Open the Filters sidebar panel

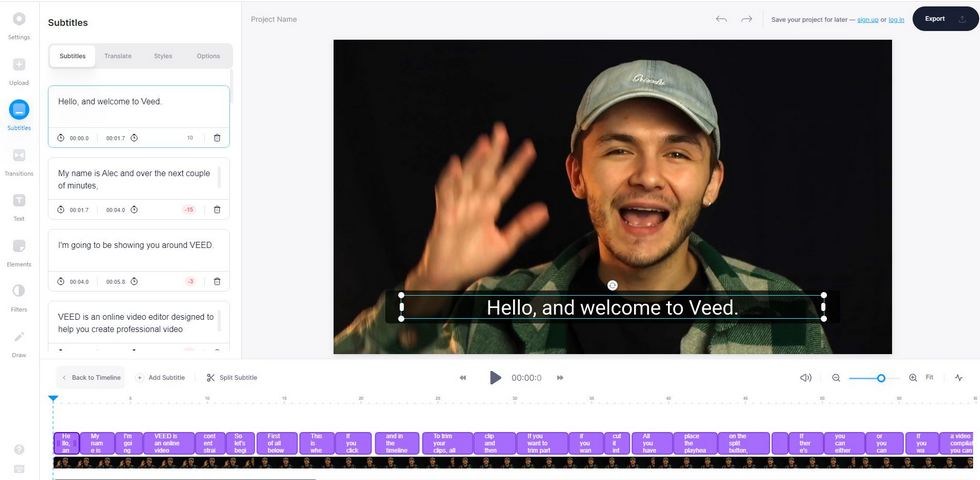point(19,298)
